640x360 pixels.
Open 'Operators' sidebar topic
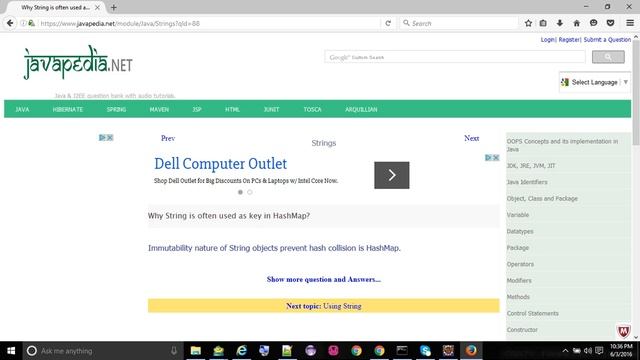(x=520, y=264)
